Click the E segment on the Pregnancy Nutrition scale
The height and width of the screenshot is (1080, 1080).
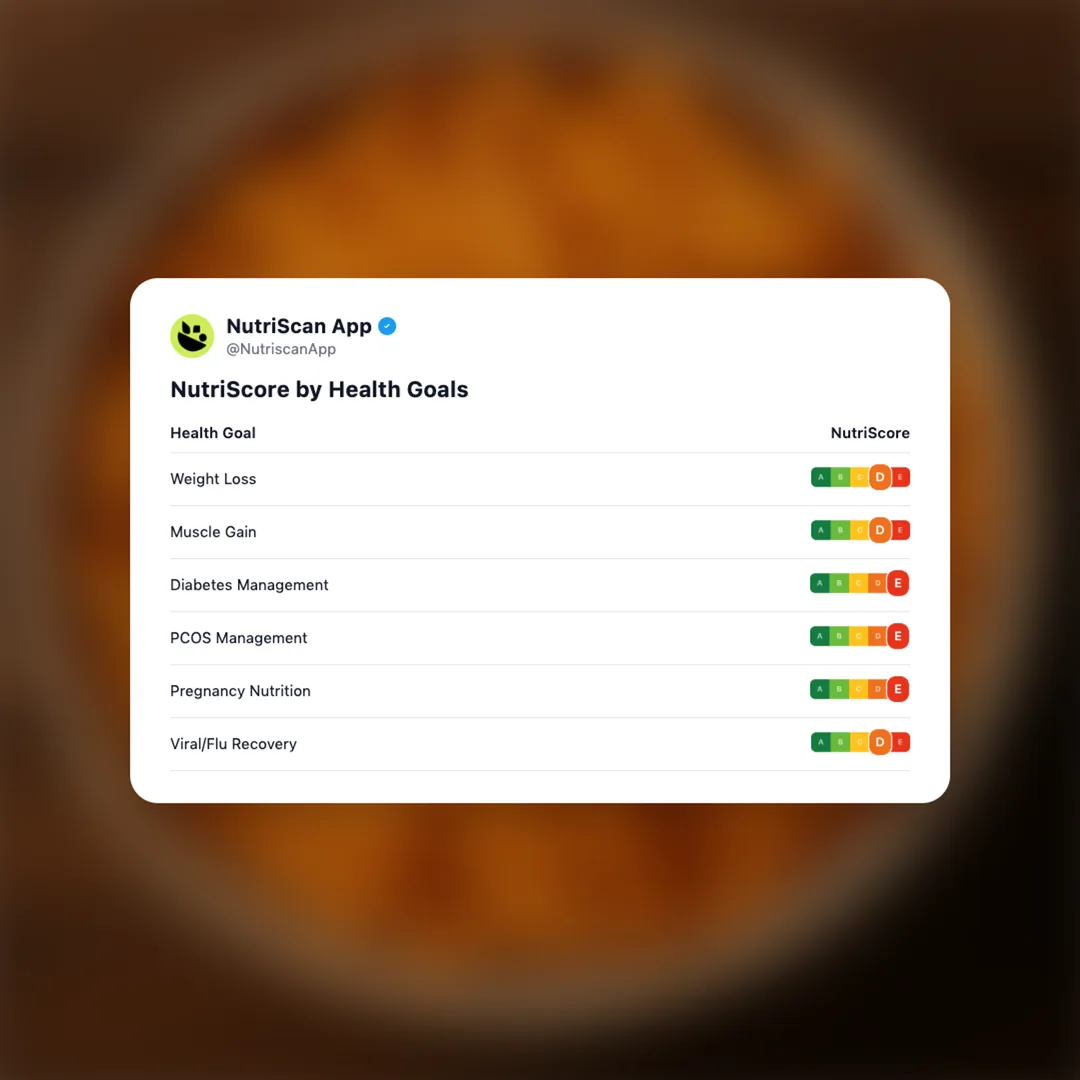coord(897,689)
